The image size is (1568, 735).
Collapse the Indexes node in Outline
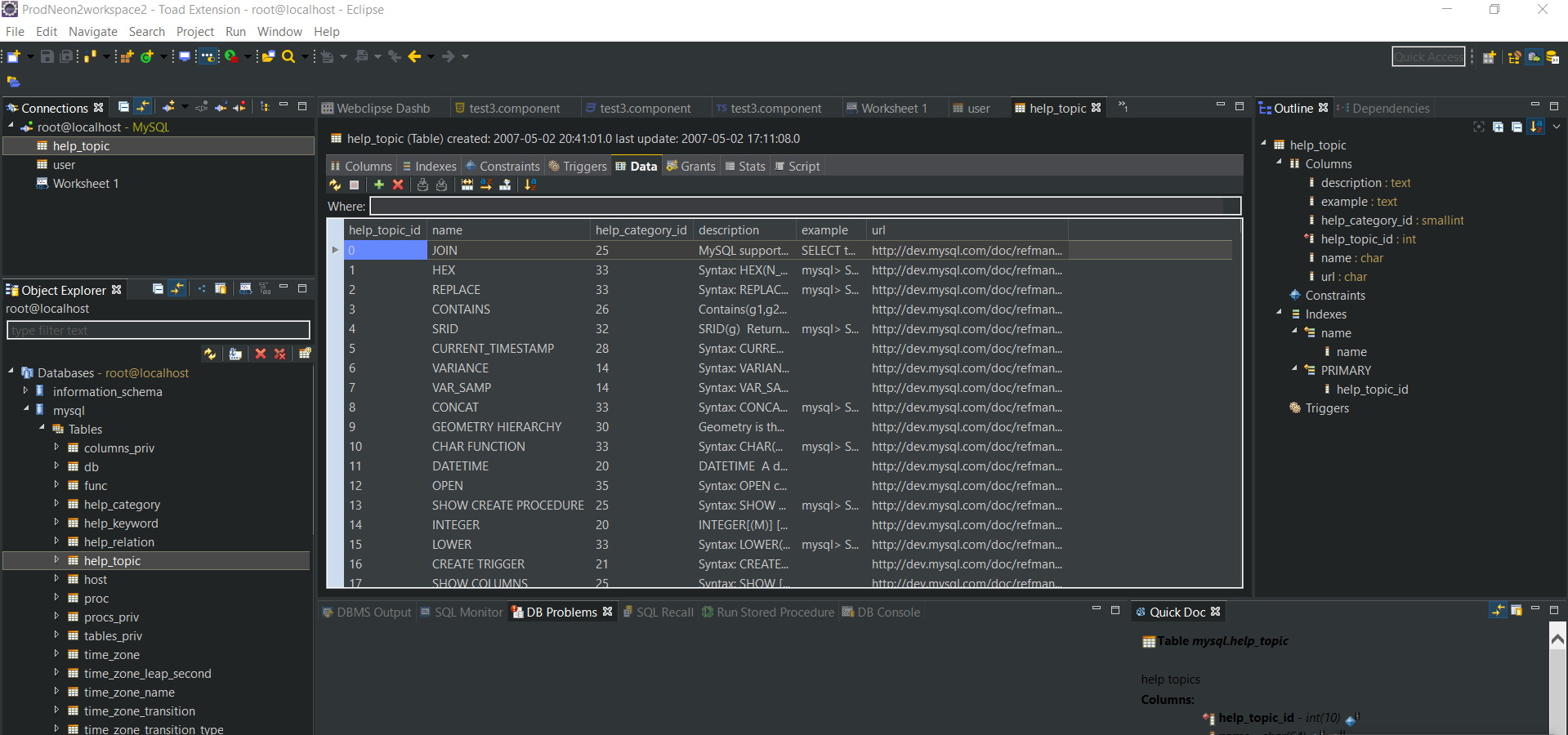1279,313
